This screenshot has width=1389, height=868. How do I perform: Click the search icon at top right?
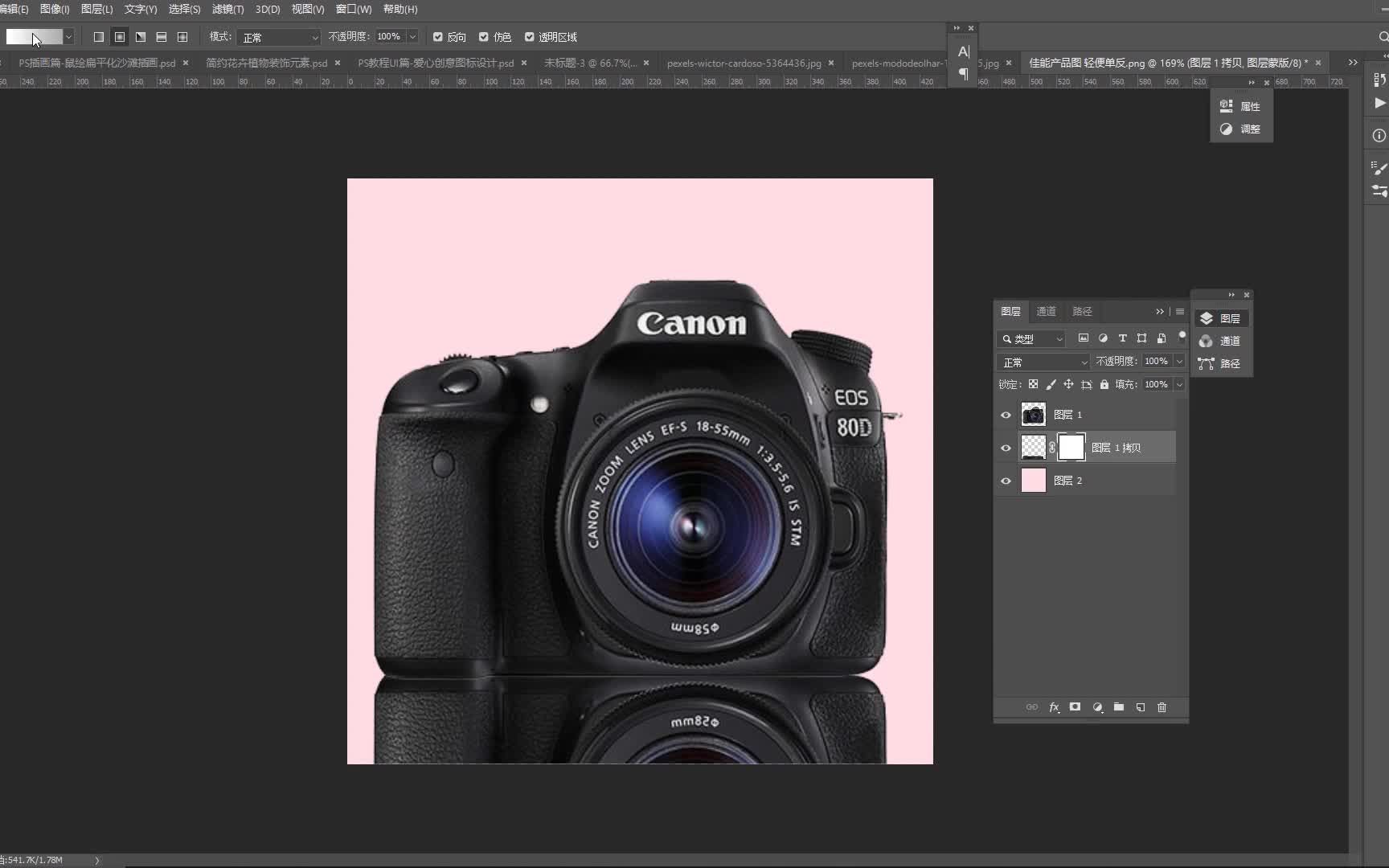pos(1383,37)
